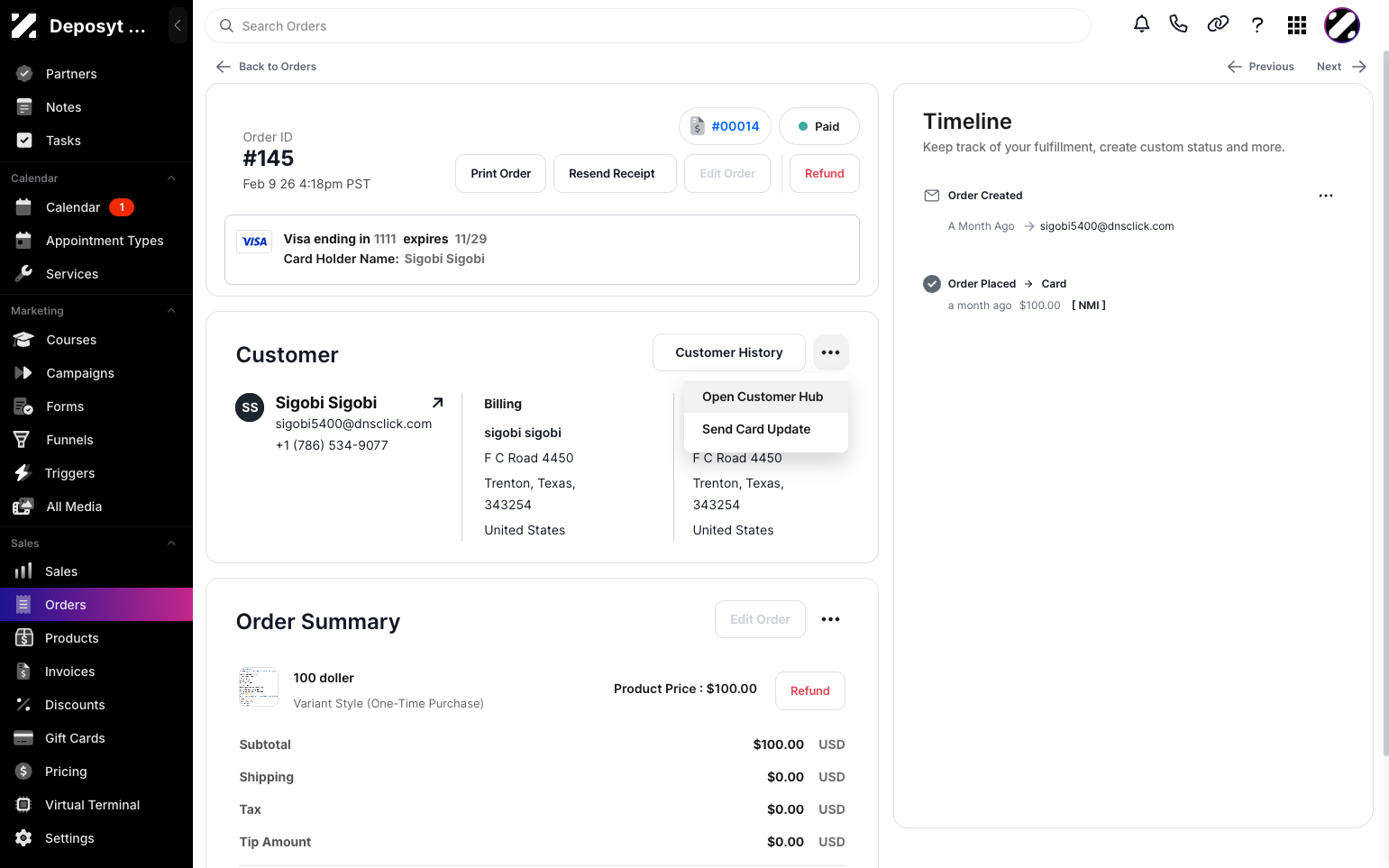
Task: Open the notifications bell
Action: [1141, 25]
